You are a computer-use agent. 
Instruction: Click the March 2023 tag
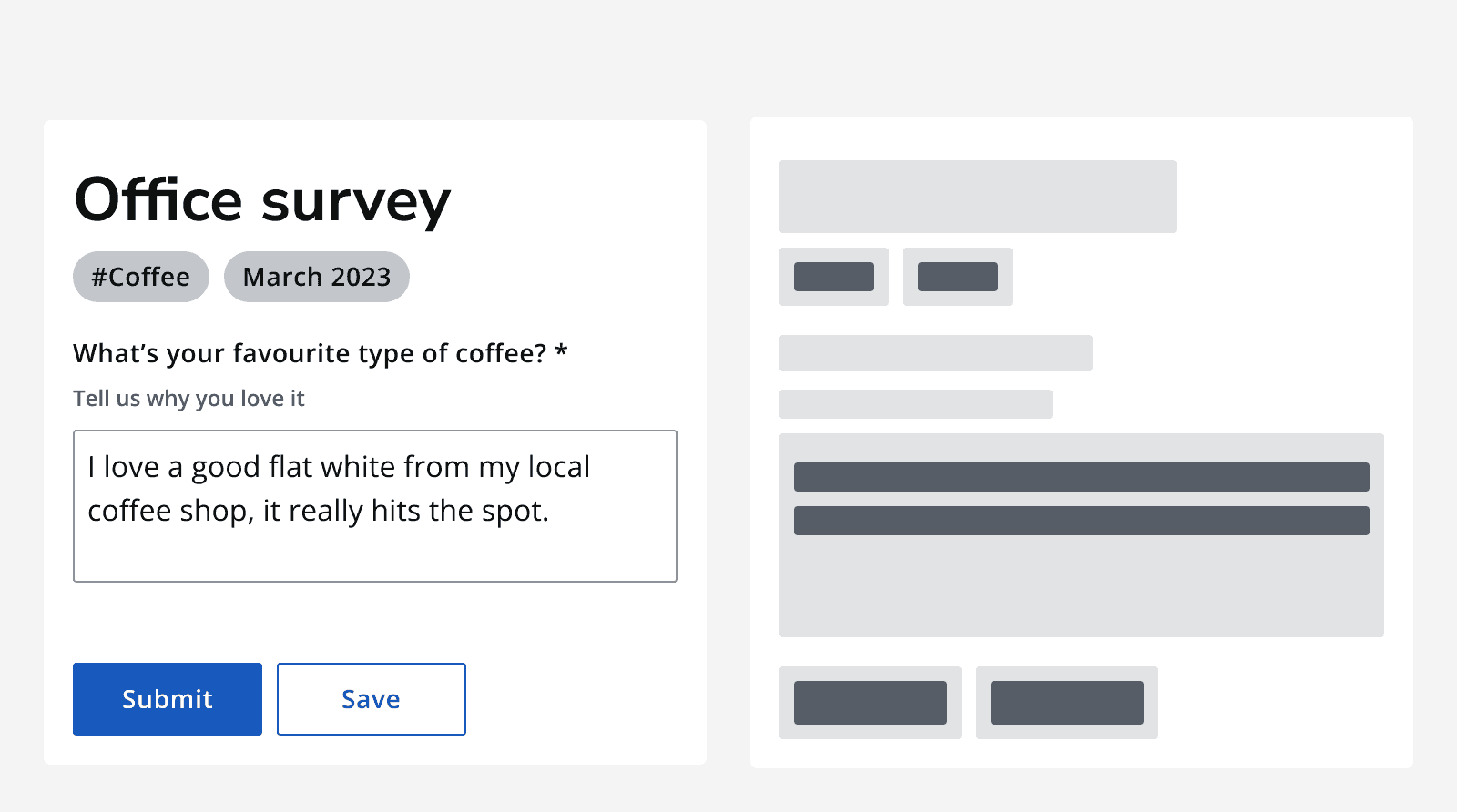pos(317,277)
